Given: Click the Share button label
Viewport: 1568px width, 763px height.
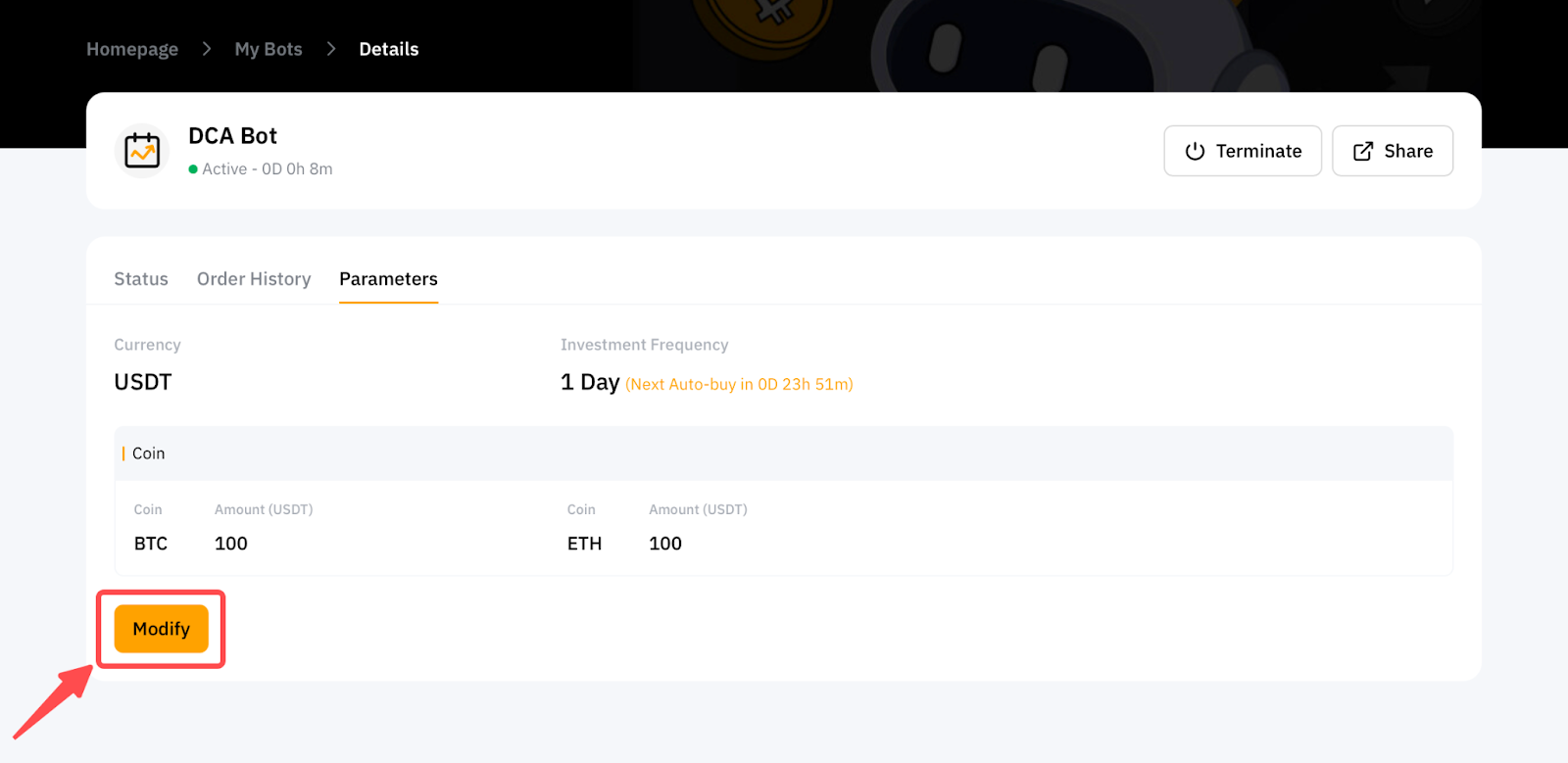Looking at the screenshot, I should click(x=1408, y=151).
